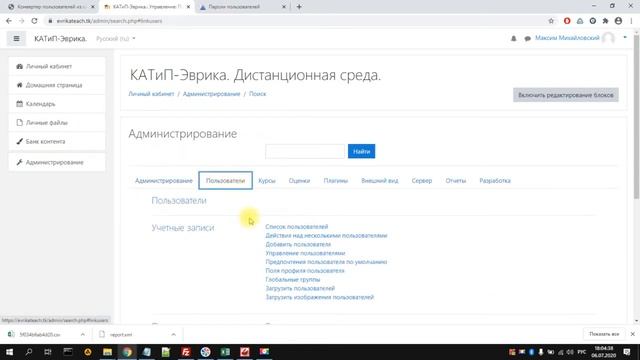
Task: Toggle the hamburger side panel button
Action: [16, 39]
